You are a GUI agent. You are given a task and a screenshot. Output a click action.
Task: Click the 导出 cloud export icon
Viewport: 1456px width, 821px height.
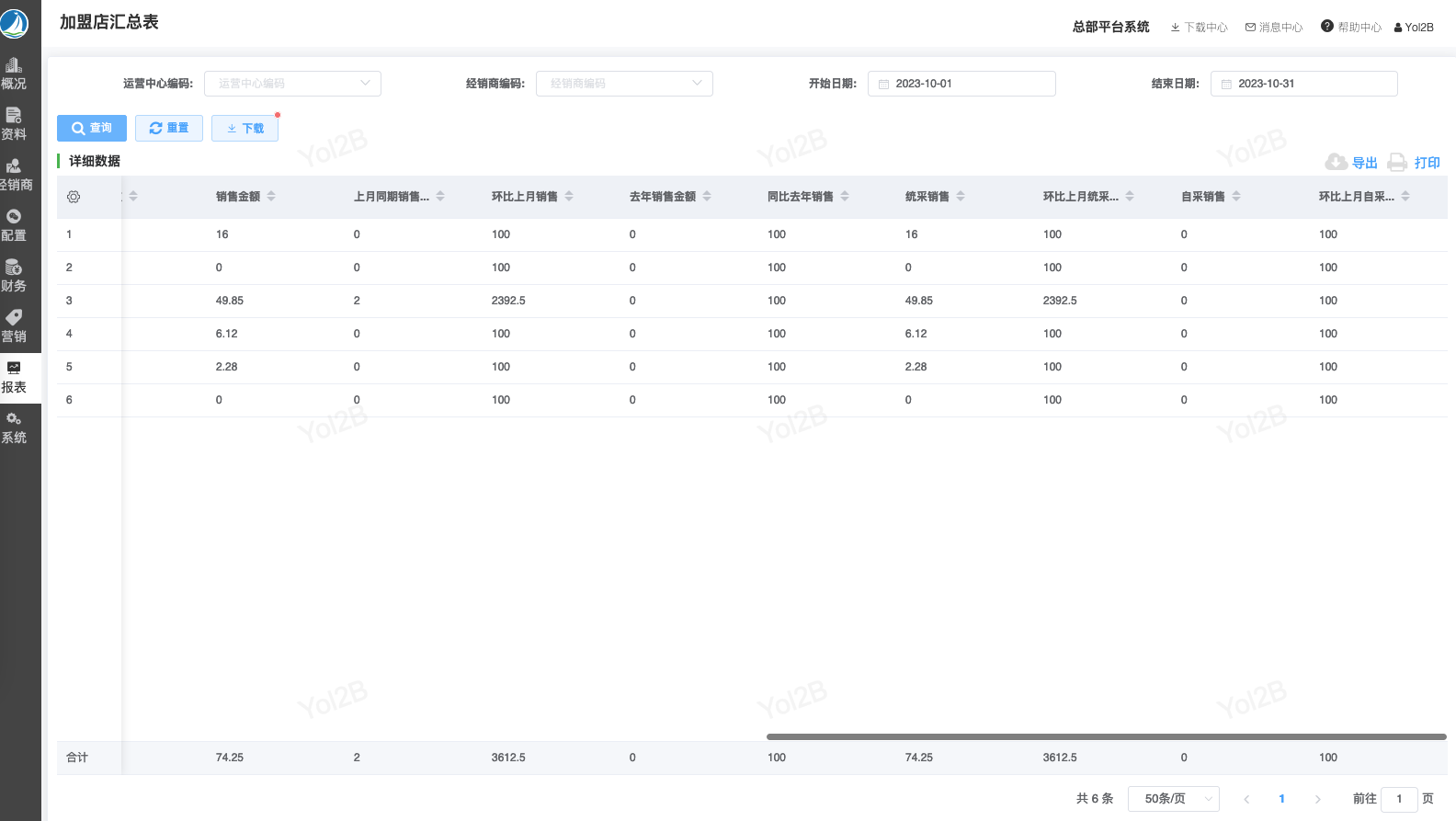1336,163
